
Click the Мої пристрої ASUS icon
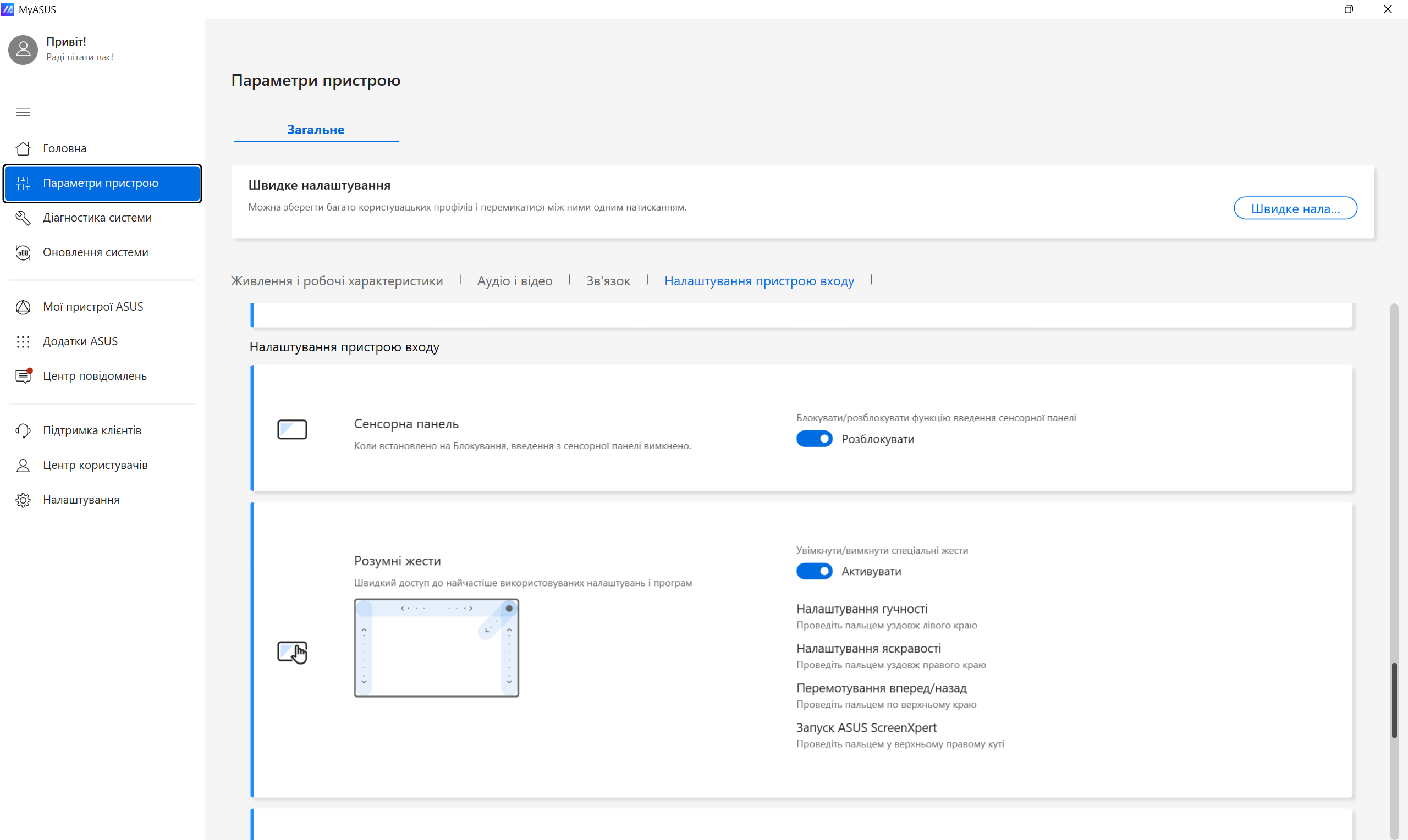tap(23, 307)
